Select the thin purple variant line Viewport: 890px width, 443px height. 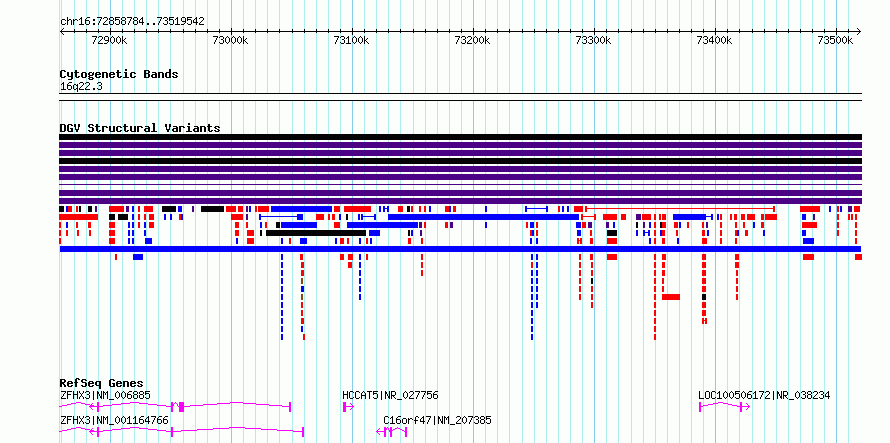460,185
